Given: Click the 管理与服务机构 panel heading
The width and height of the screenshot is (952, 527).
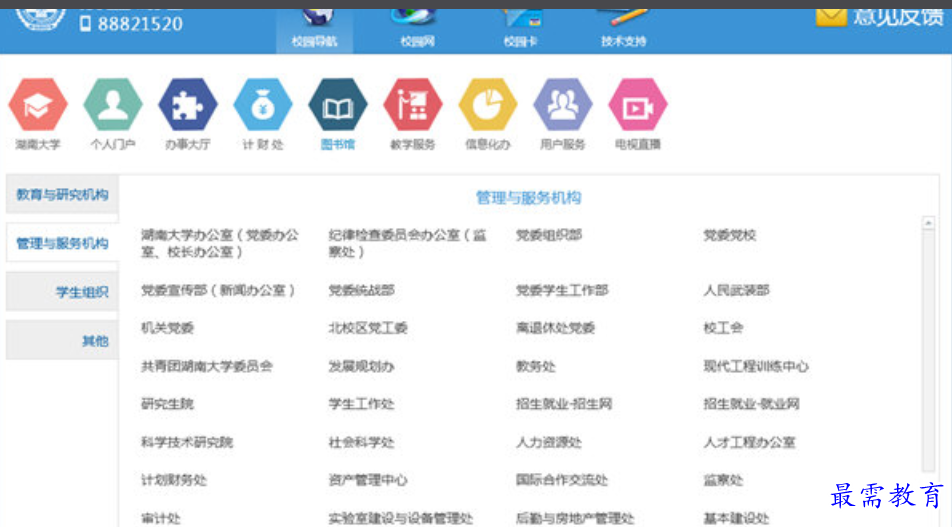Looking at the screenshot, I should (528, 198).
